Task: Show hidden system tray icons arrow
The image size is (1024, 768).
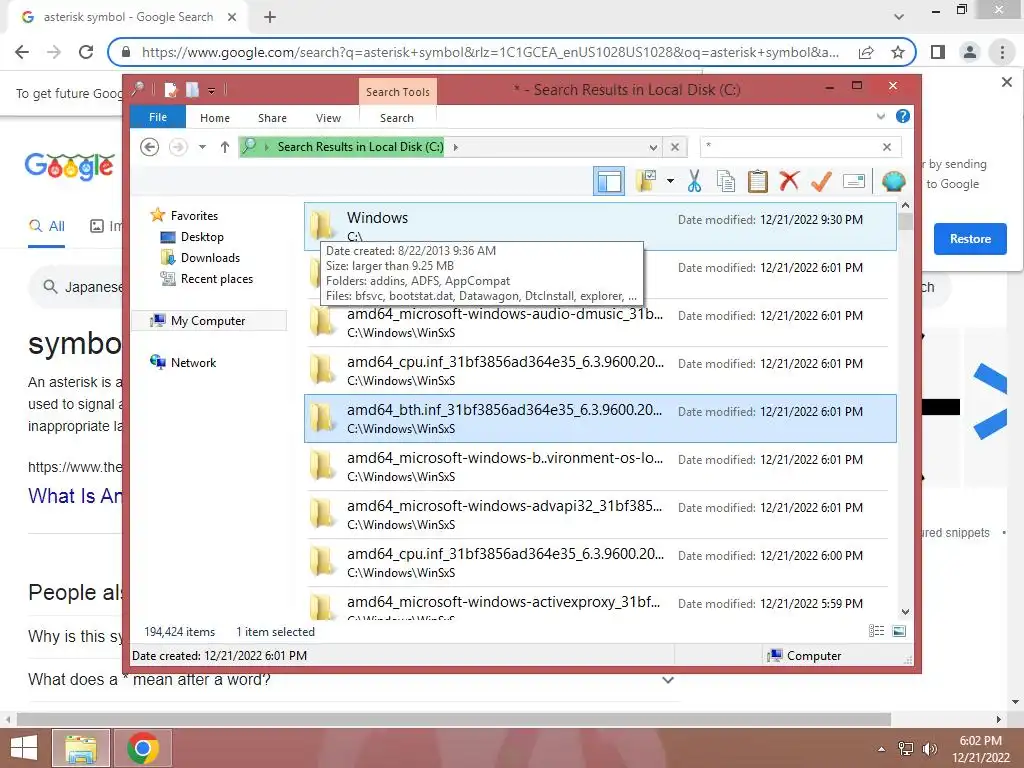Action: pos(881,749)
